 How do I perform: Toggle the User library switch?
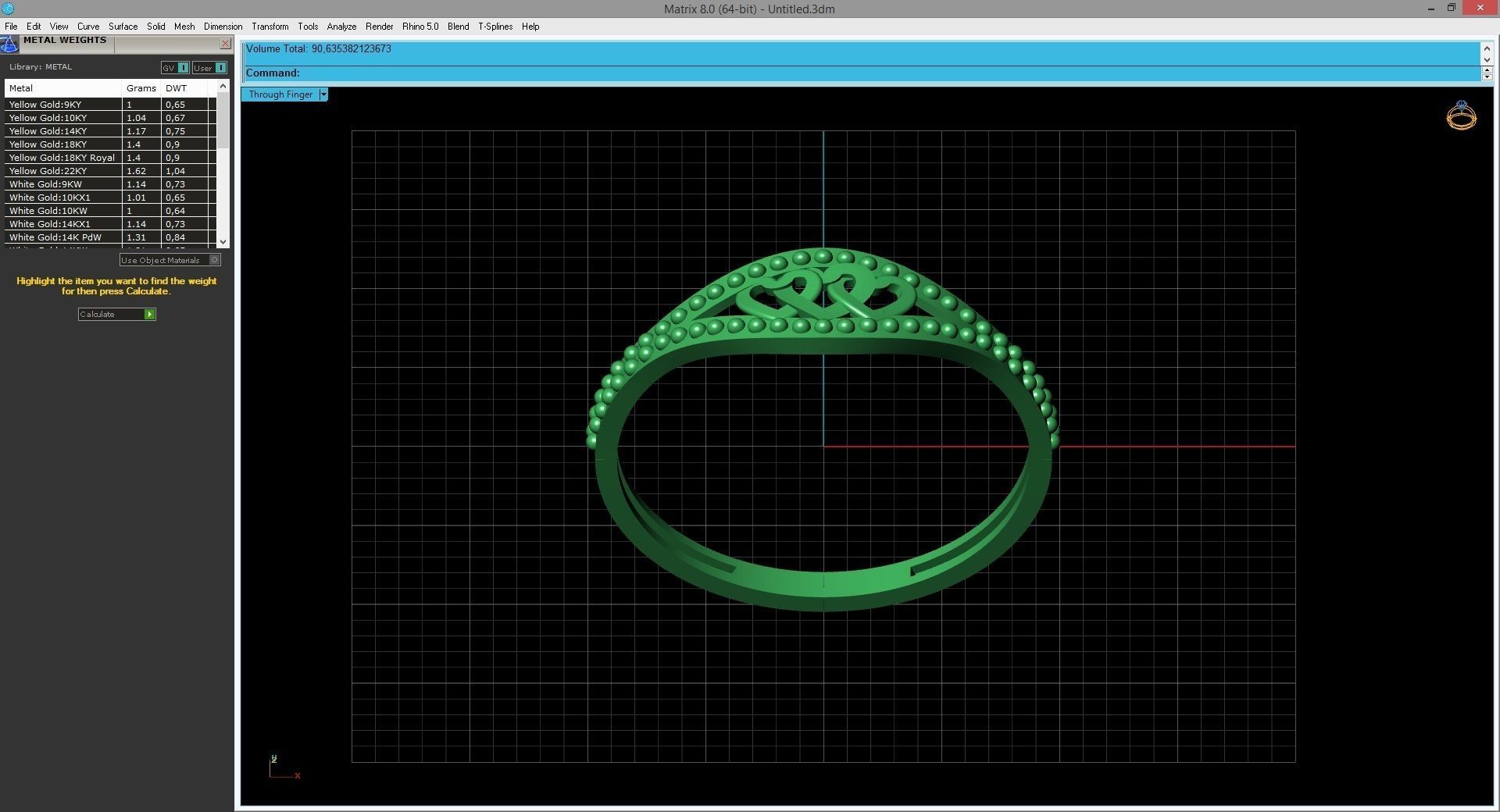point(209,68)
